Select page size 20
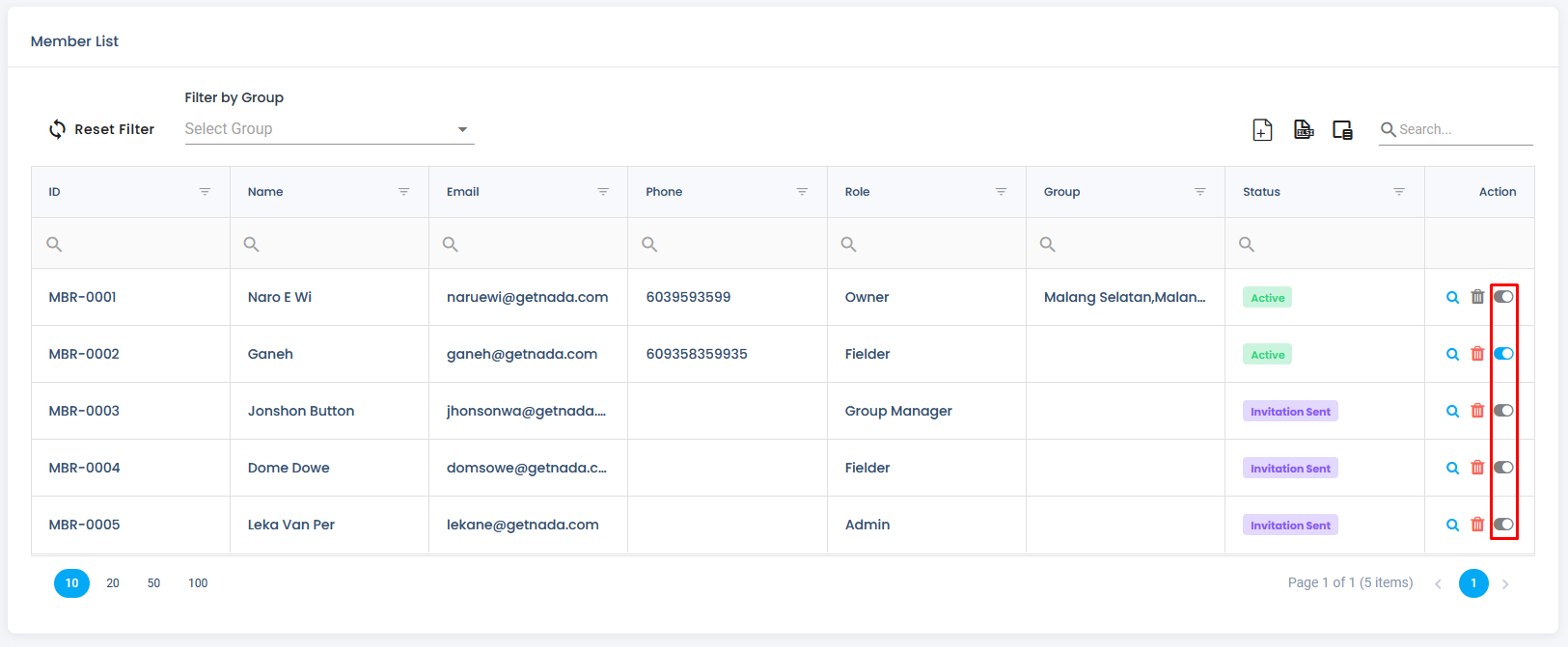Image resolution: width=1568 pixels, height=647 pixels. point(113,583)
